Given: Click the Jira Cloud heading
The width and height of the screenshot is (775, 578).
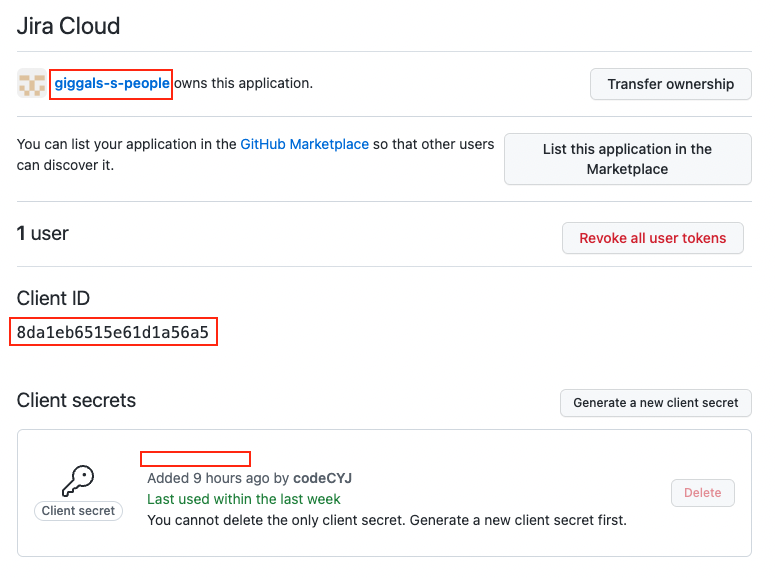Looking at the screenshot, I should point(68,25).
